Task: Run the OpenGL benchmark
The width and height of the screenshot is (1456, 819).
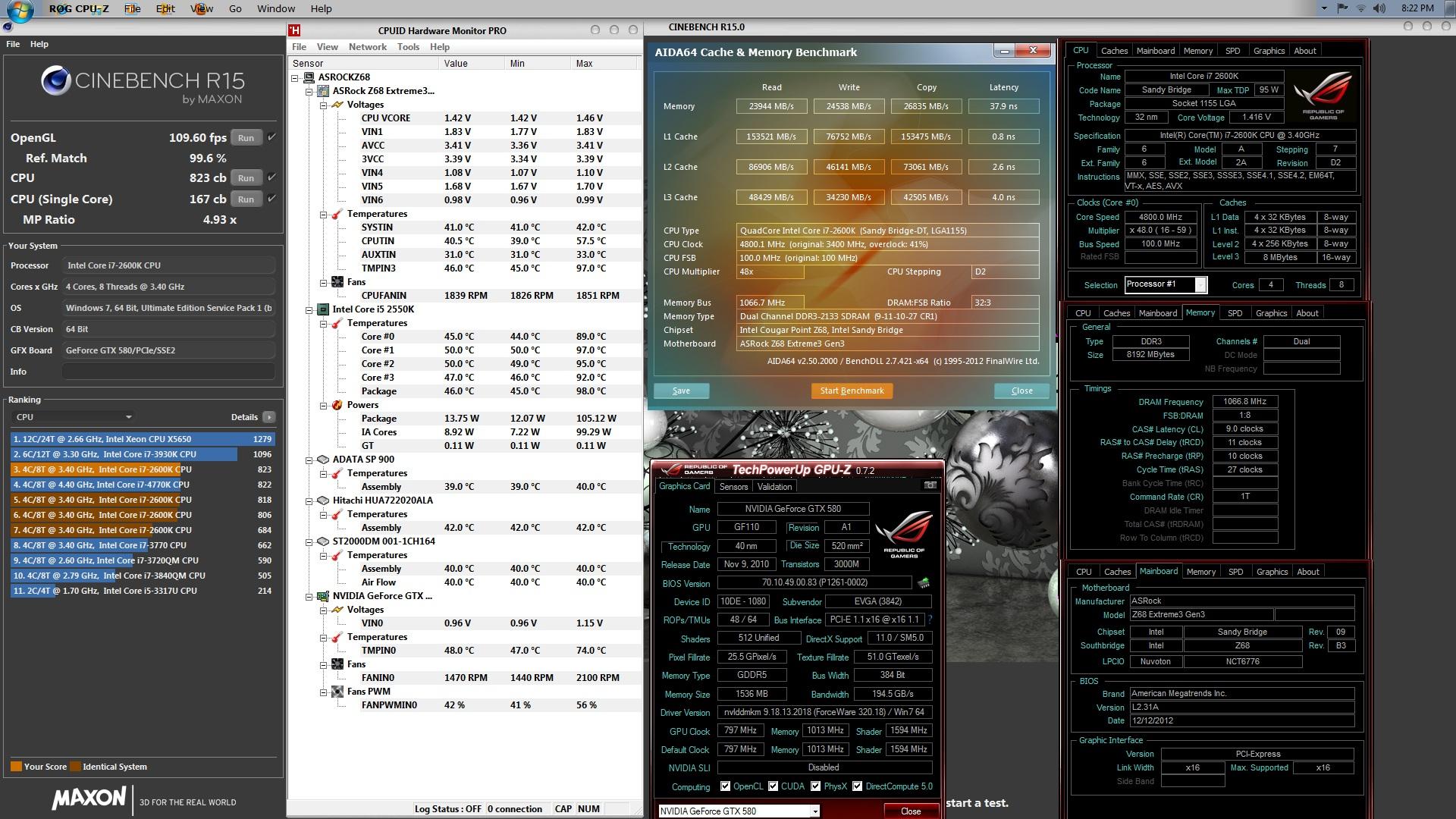Action: (x=246, y=138)
